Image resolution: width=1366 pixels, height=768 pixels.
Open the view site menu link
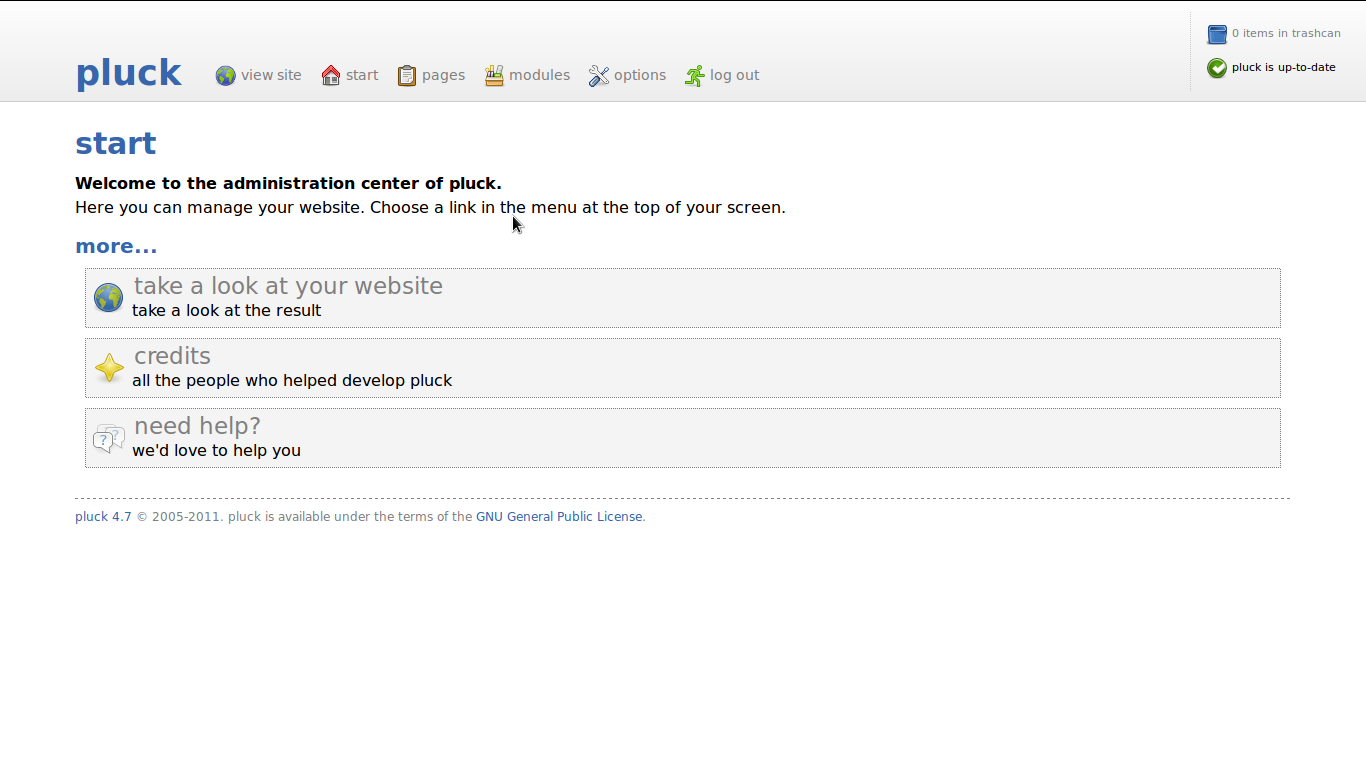point(271,75)
